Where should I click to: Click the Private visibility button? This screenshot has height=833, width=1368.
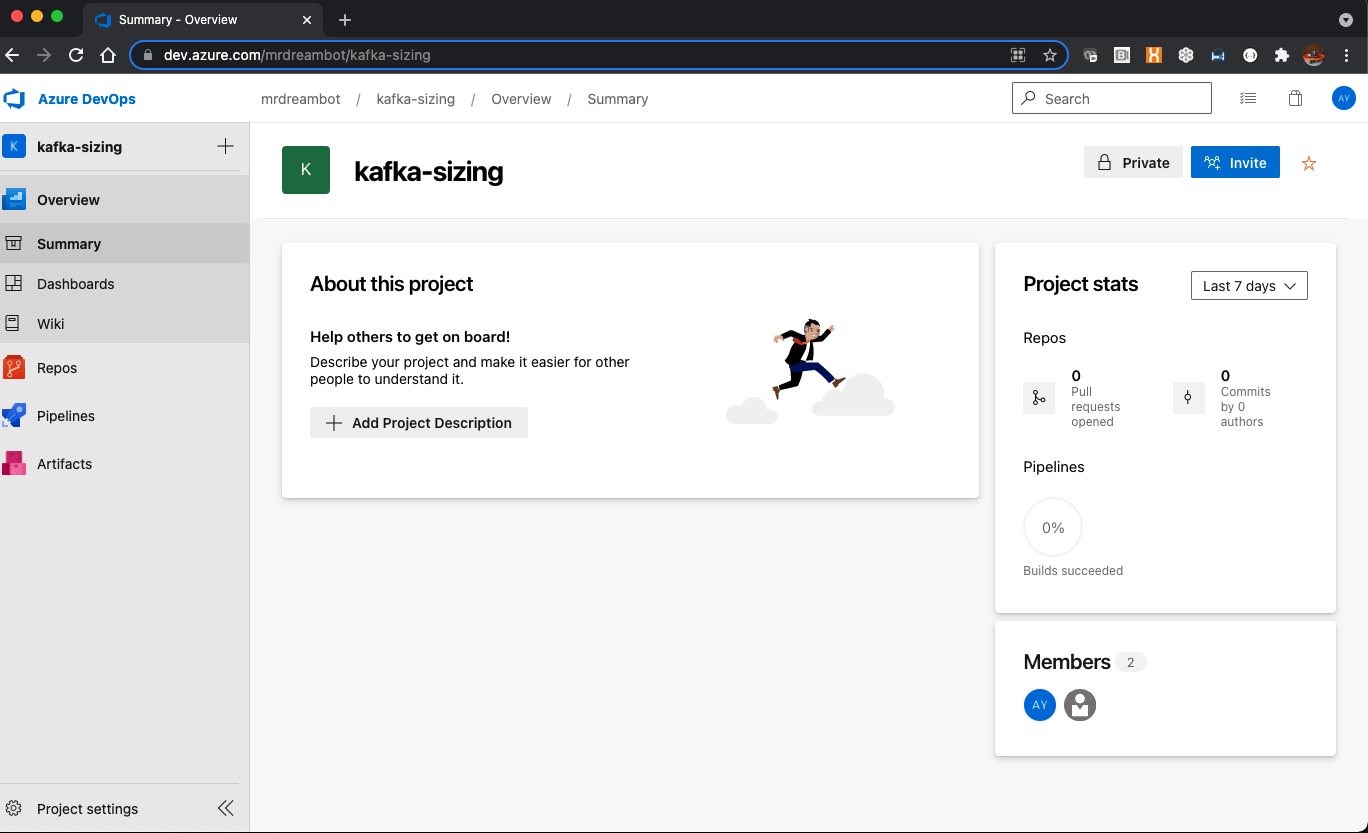point(1133,162)
